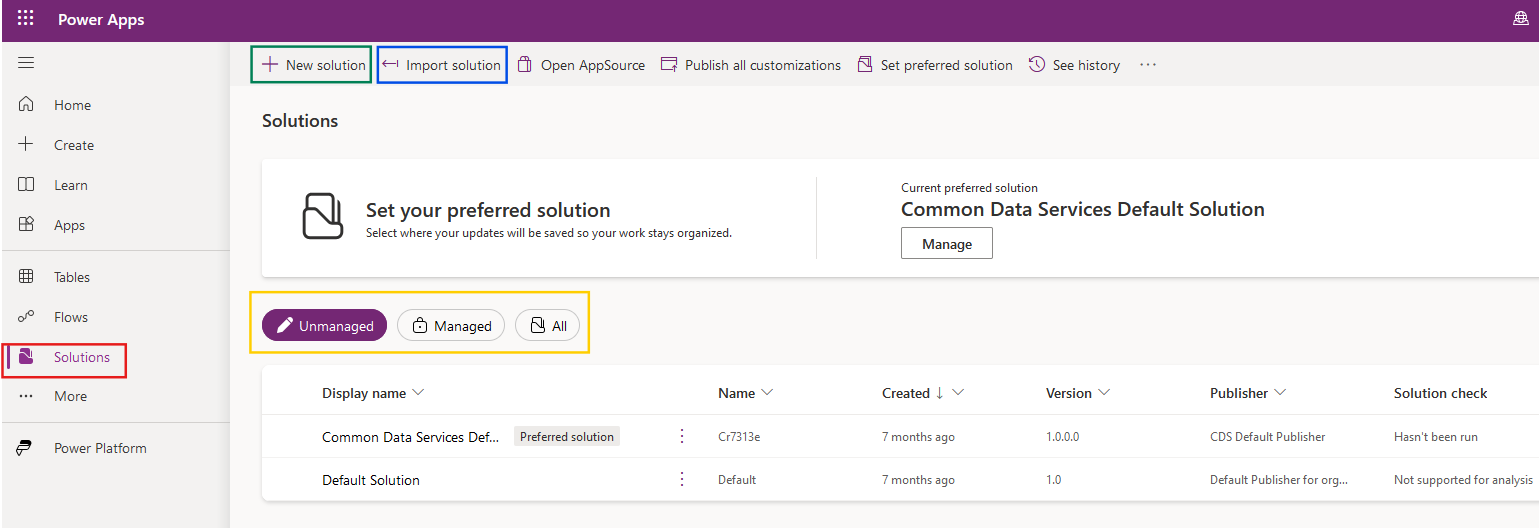Screen dimensions: 1539x528
Task: Click the Power Apps title
Action: [101, 20]
